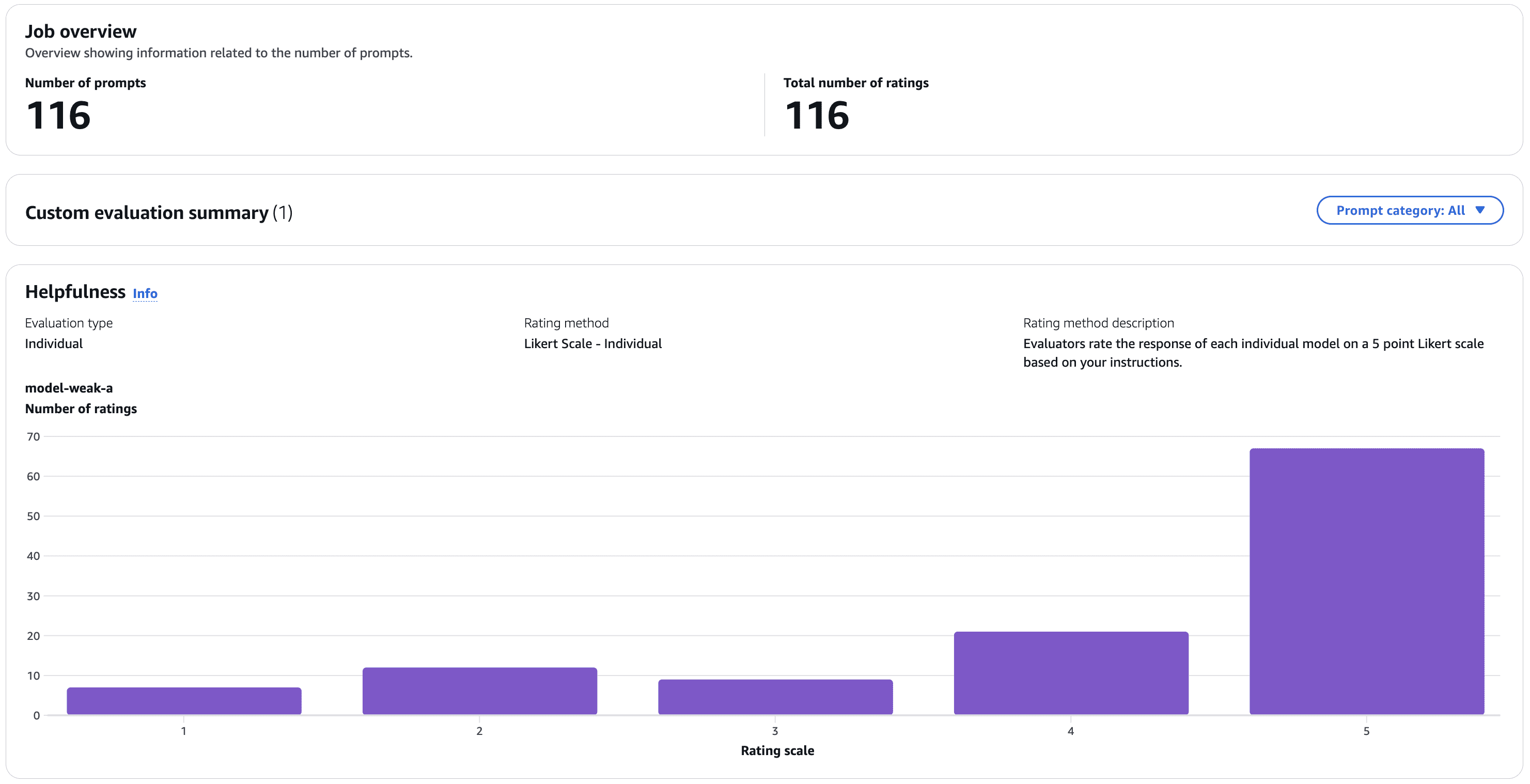
Task: Click the Likert Scale - Individual text
Action: tap(592, 343)
